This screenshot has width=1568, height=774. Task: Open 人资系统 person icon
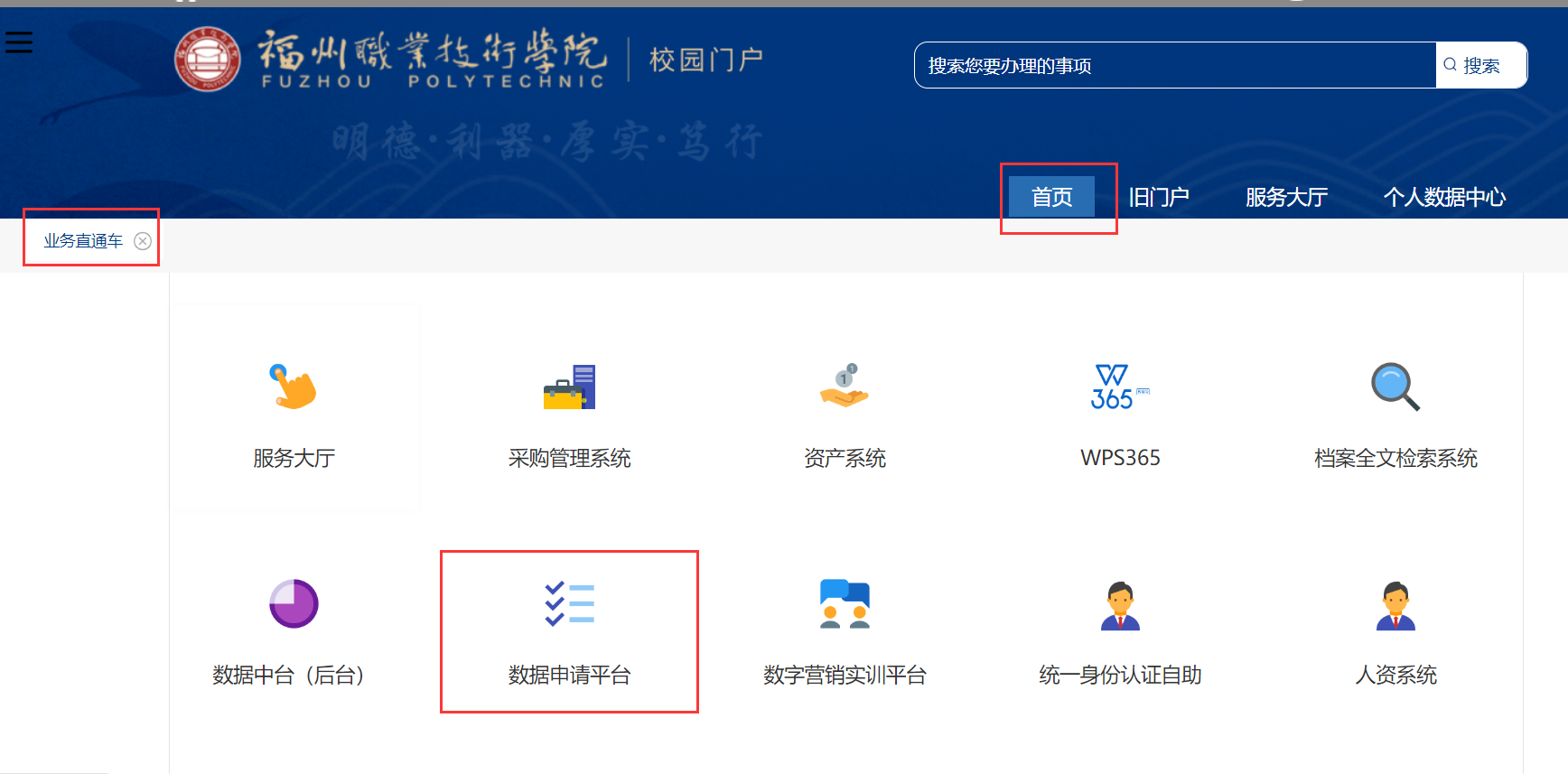point(1395,605)
